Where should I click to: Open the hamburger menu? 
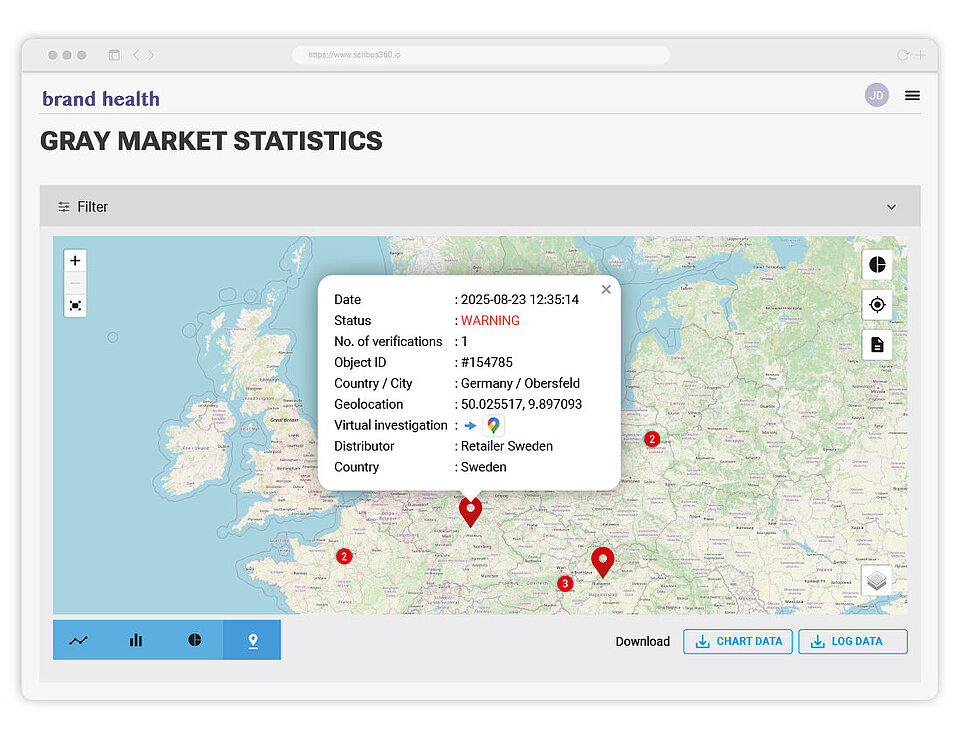912,96
